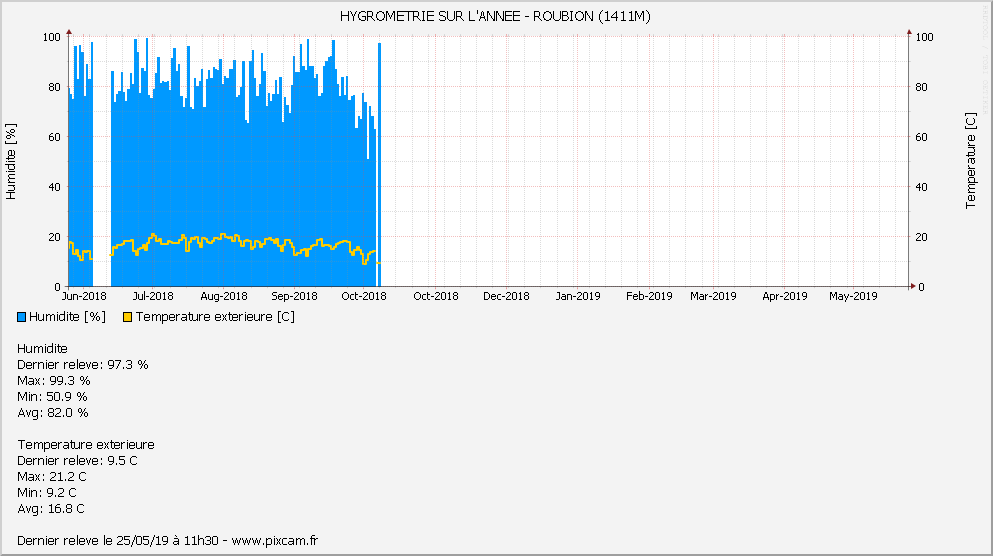Click the Humidite [%] legend label

(x=68, y=317)
